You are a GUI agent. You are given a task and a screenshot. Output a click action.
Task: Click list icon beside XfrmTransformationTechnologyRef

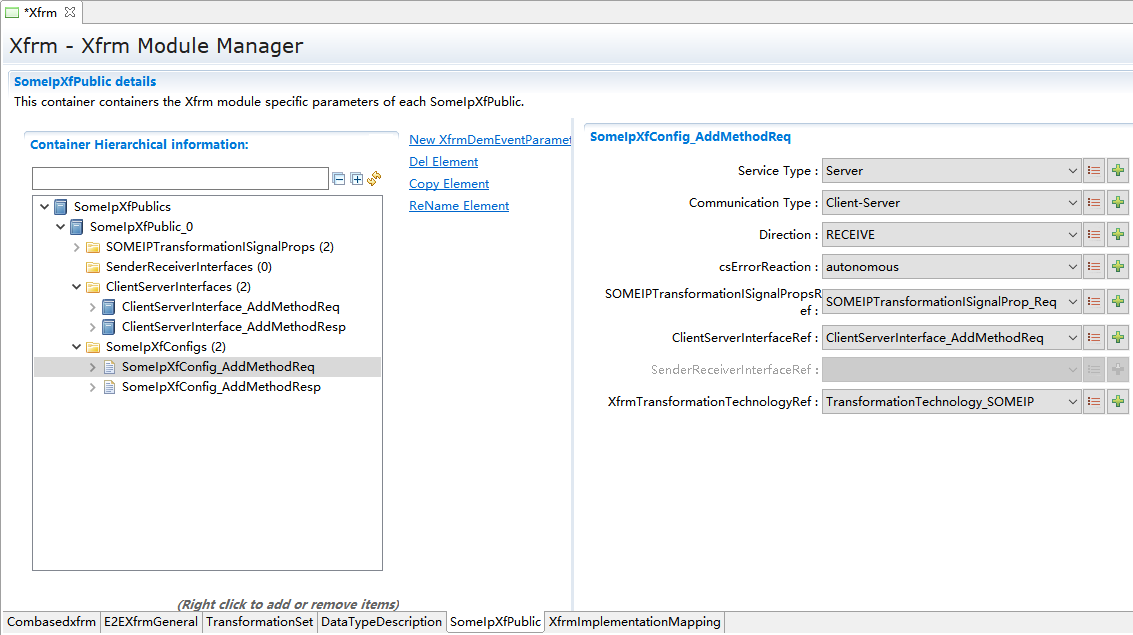pyautogui.click(x=1094, y=402)
